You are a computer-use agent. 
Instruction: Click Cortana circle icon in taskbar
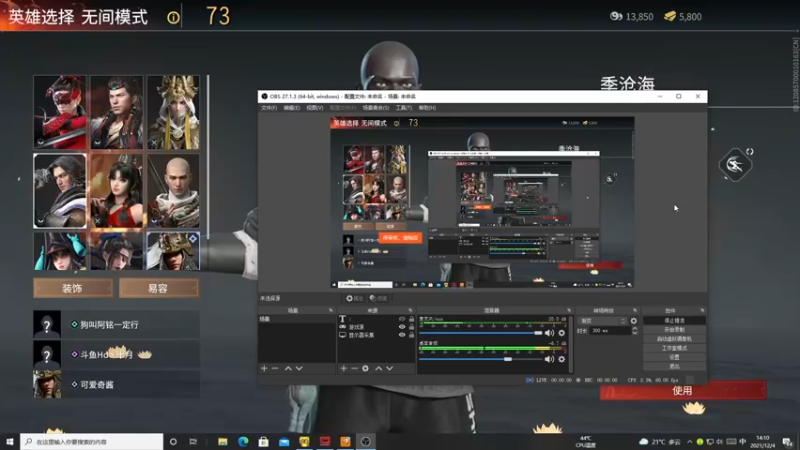tap(173, 441)
